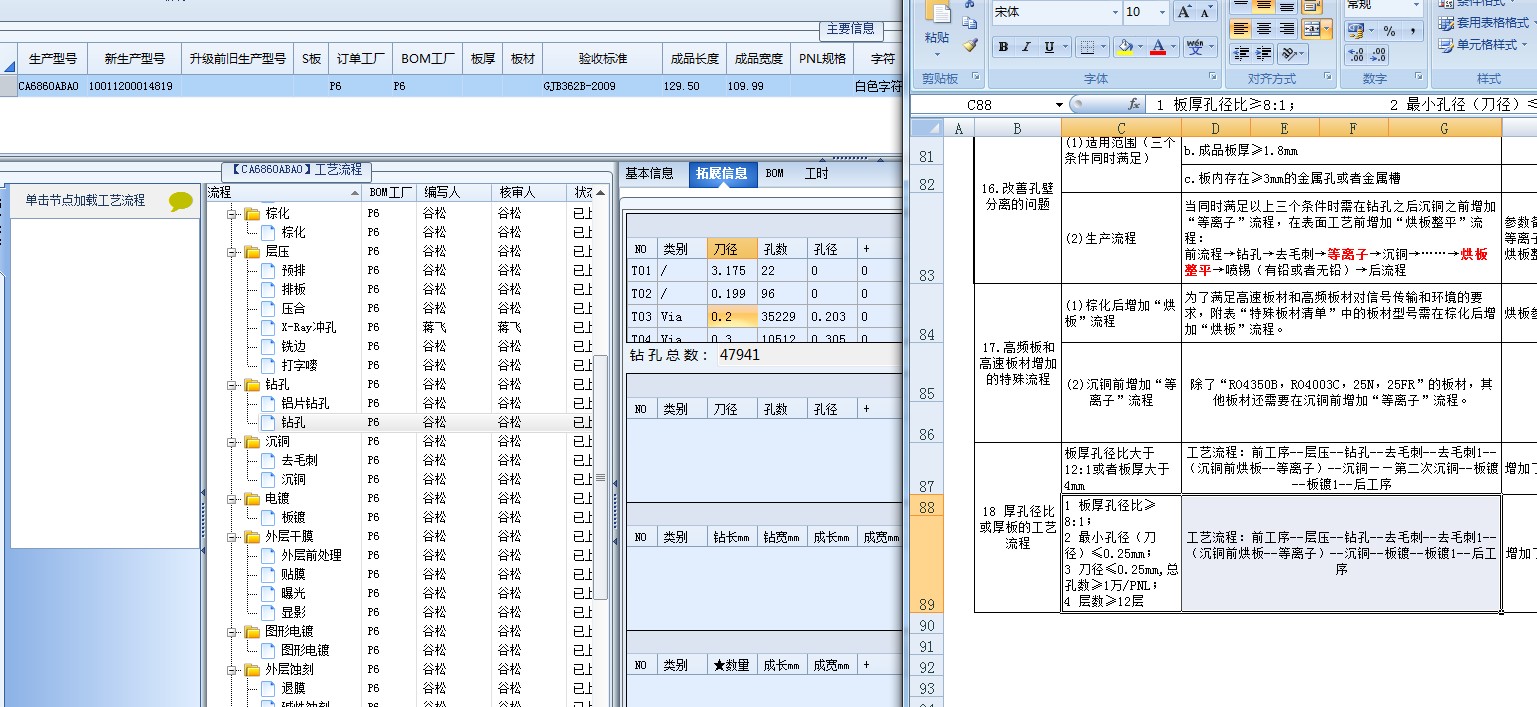Select the 图形电镀 child process node

[x=305, y=650]
